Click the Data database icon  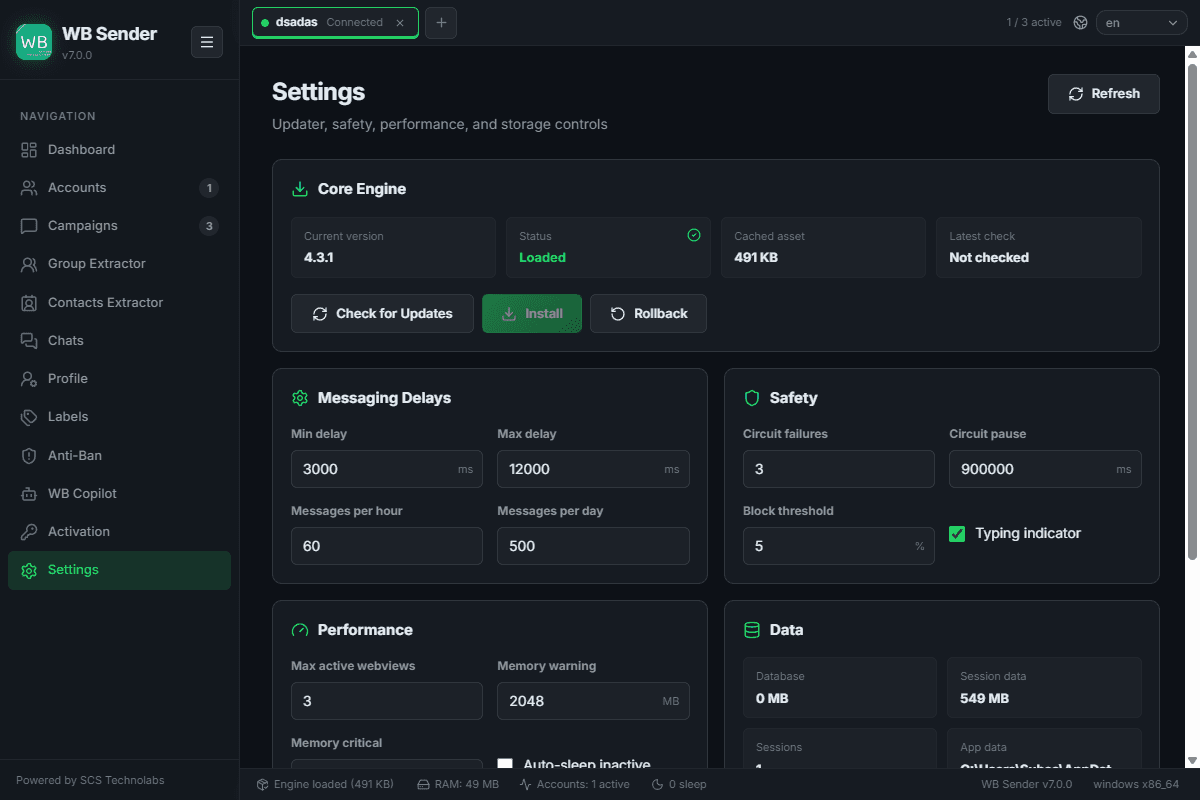point(752,630)
